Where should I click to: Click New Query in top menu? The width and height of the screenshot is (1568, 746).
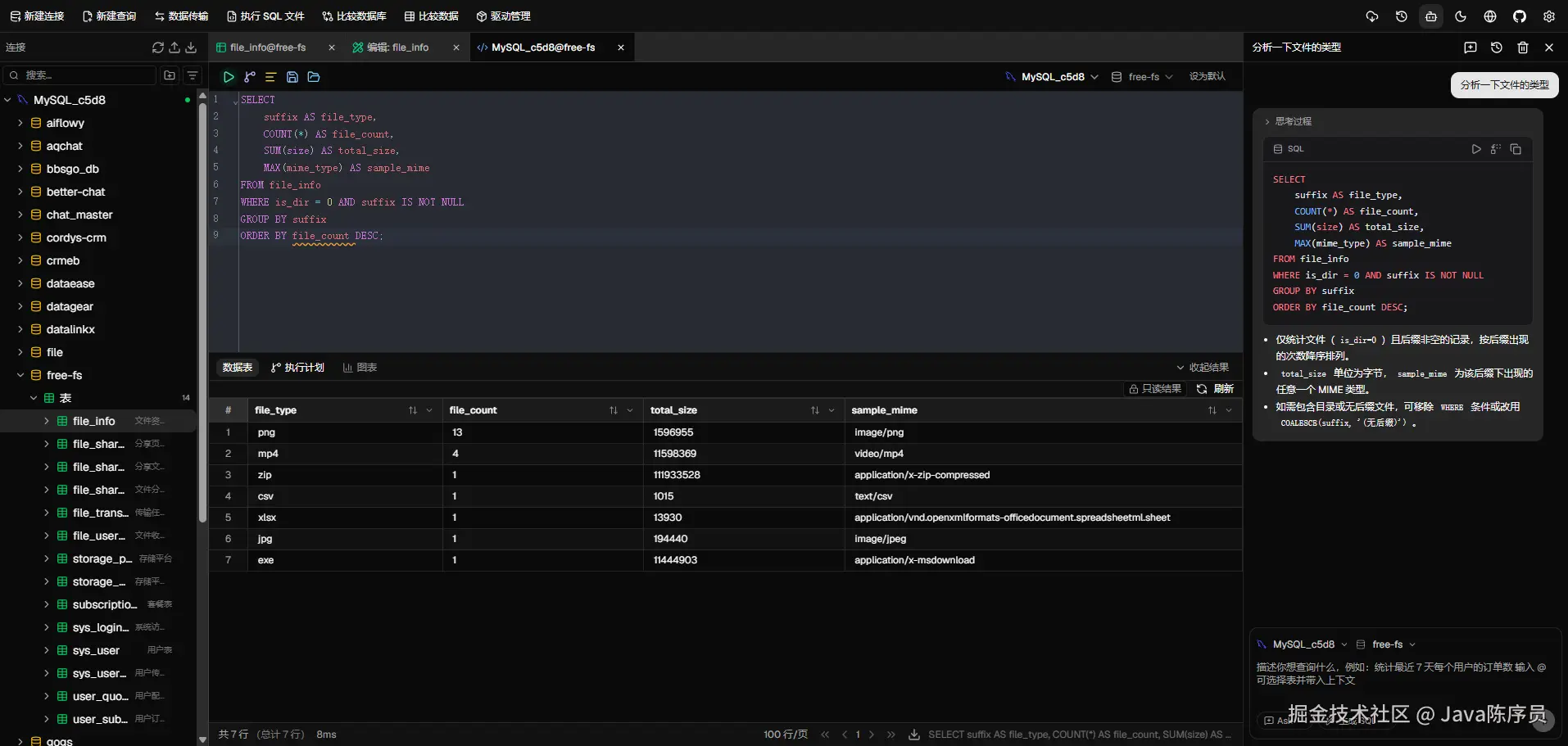[x=109, y=16]
